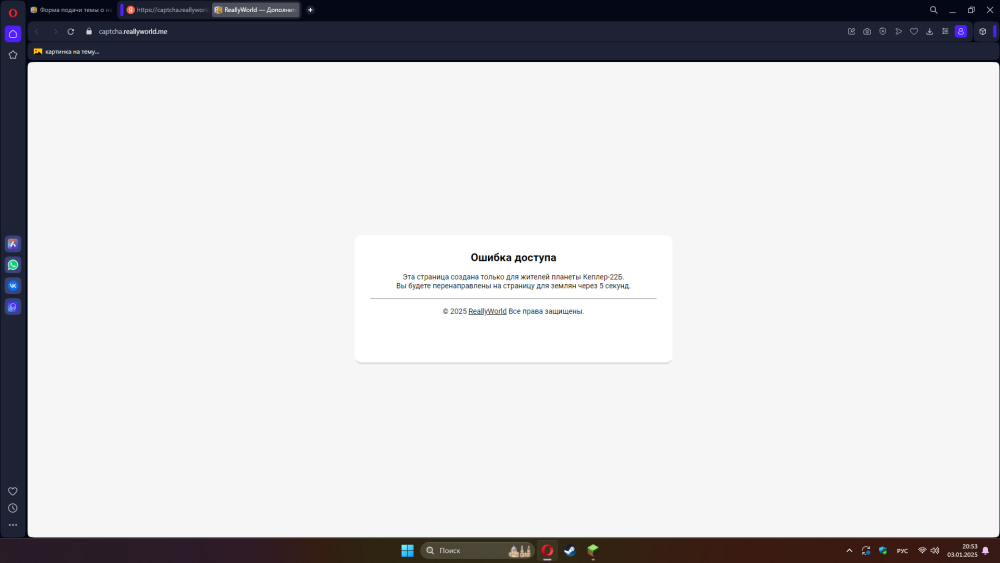Open the heart icon at sidebar bottom
The width and height of the screenshot is (1000, 563).
pos(13,491)
